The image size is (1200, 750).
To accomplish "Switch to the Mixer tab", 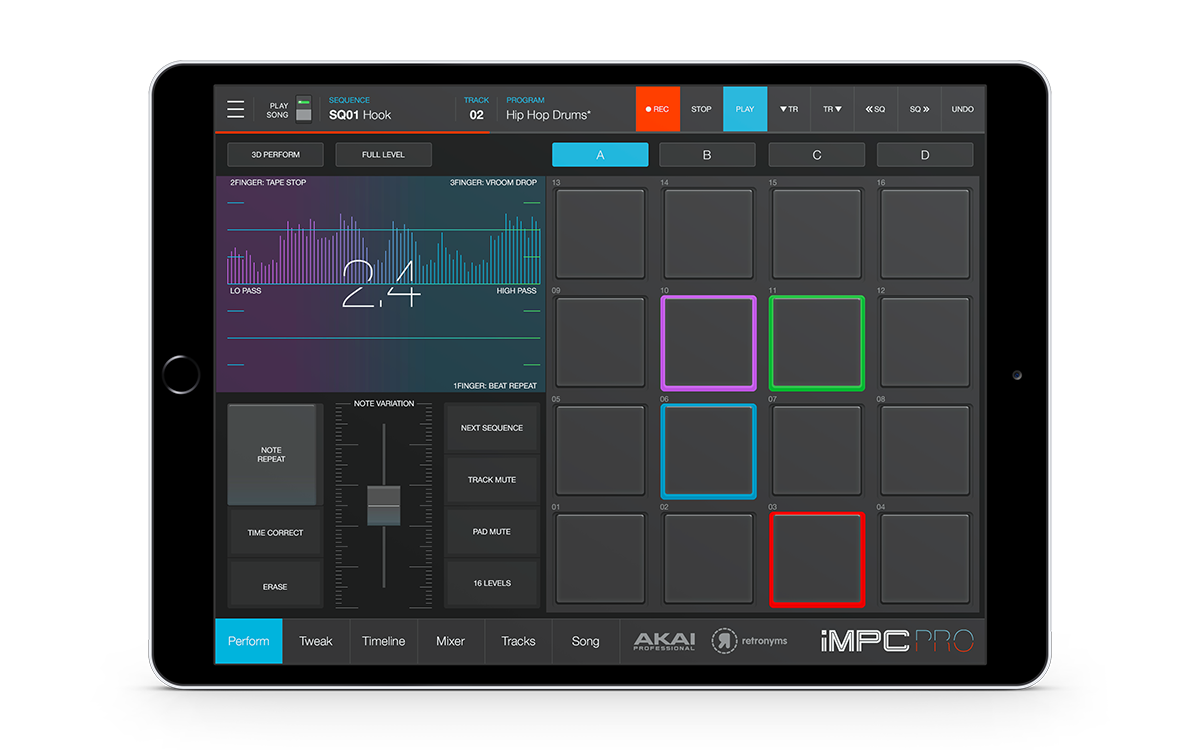I will [450, 641].
